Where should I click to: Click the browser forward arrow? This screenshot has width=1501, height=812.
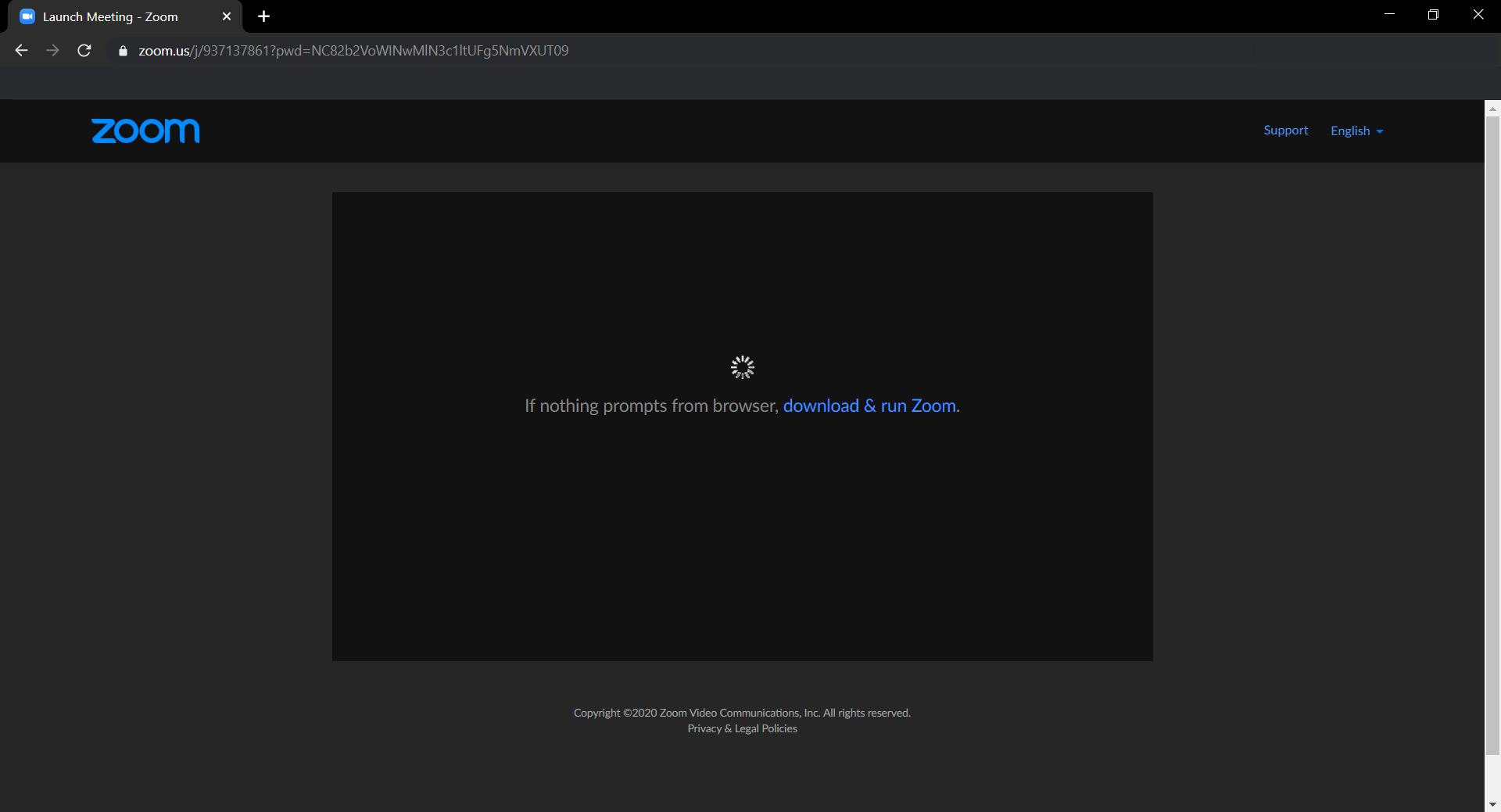(x=52, y=51)
